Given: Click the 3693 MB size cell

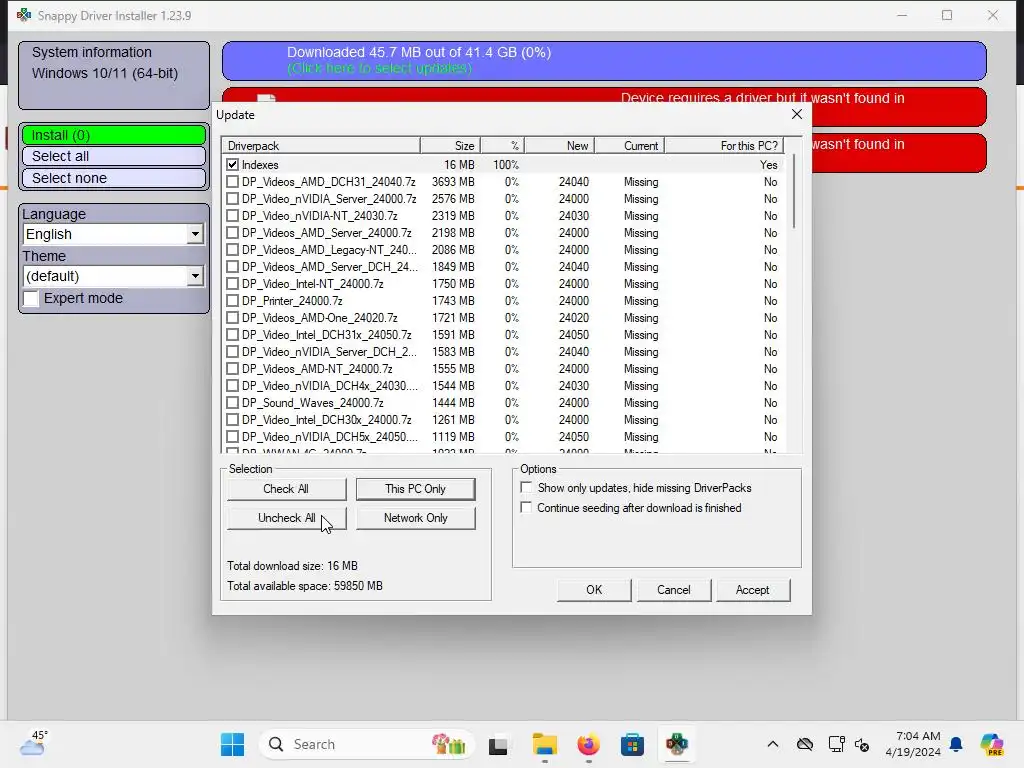Looking at the screenshot, I should [x=453, y=182].
